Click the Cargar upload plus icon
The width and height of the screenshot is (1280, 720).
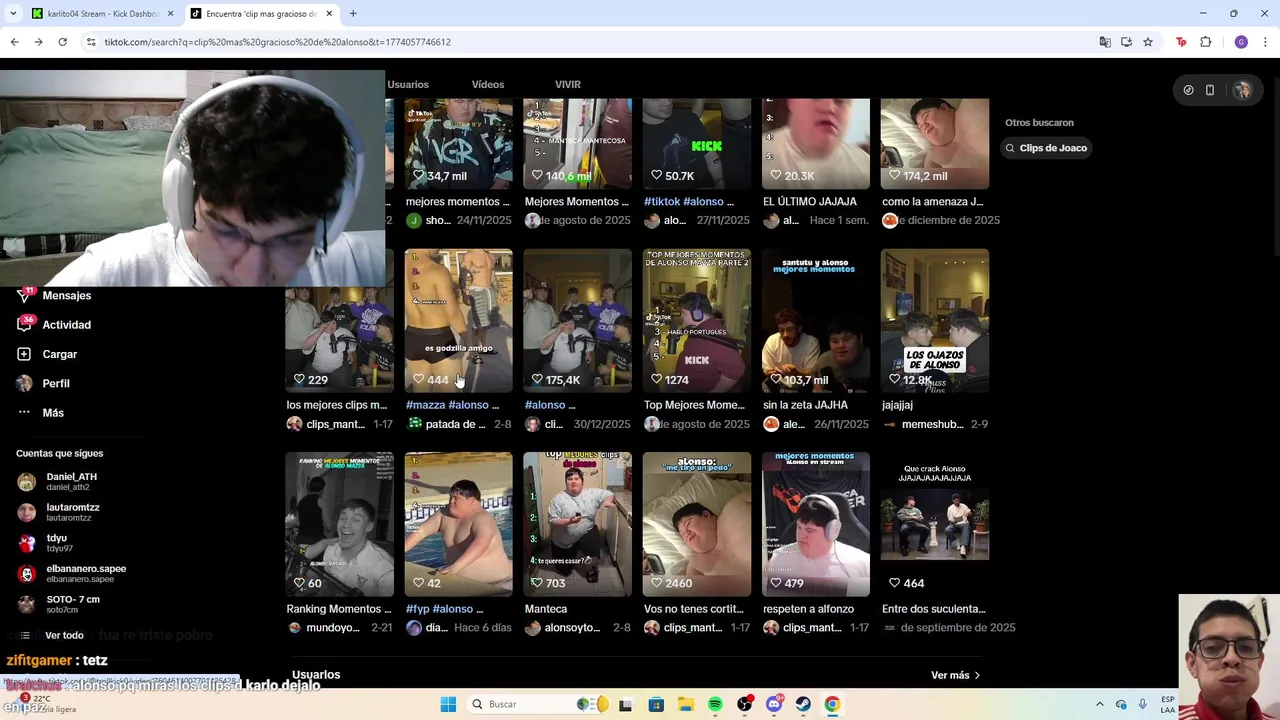(24, 354)
